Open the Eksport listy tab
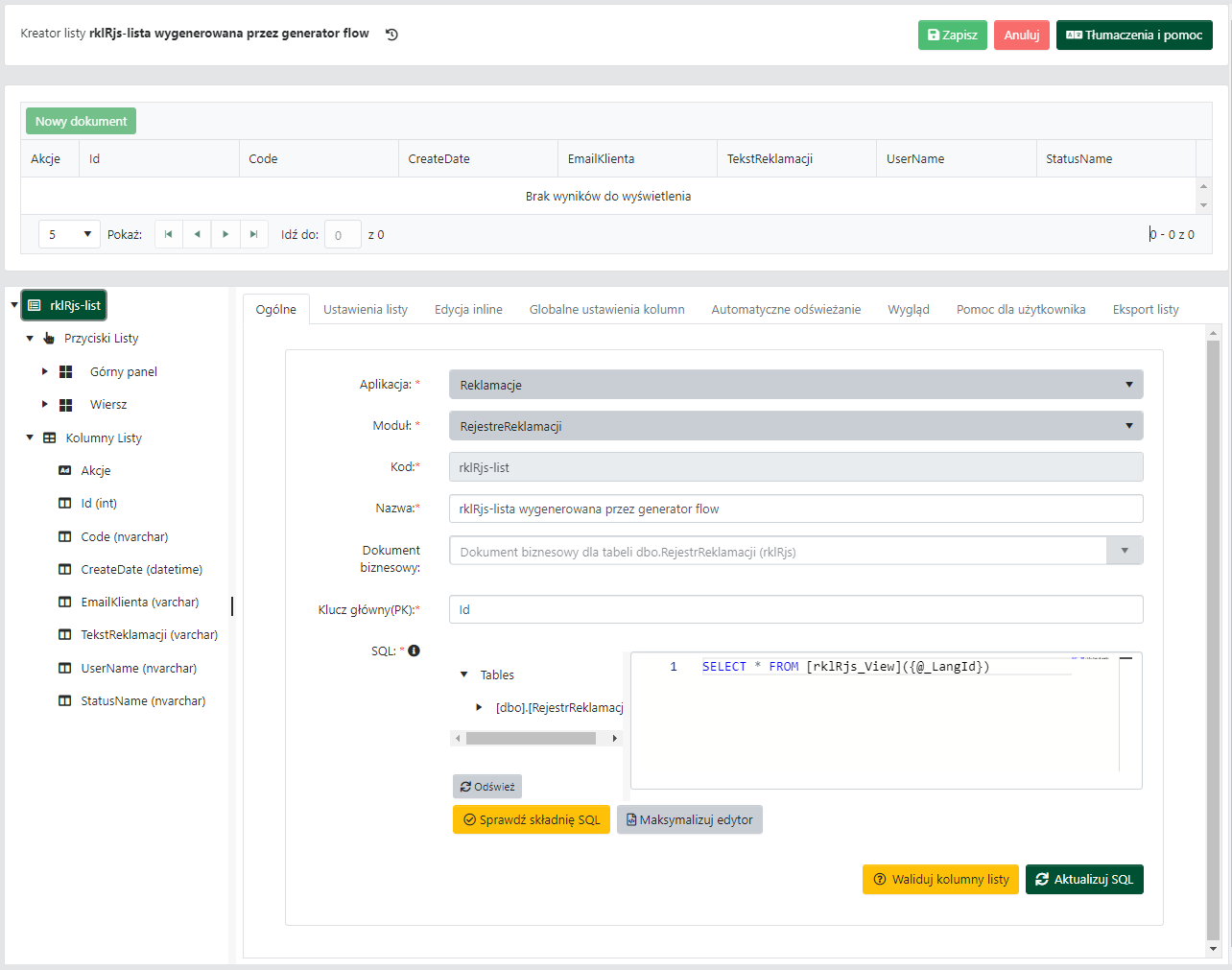 (1145, 309)
